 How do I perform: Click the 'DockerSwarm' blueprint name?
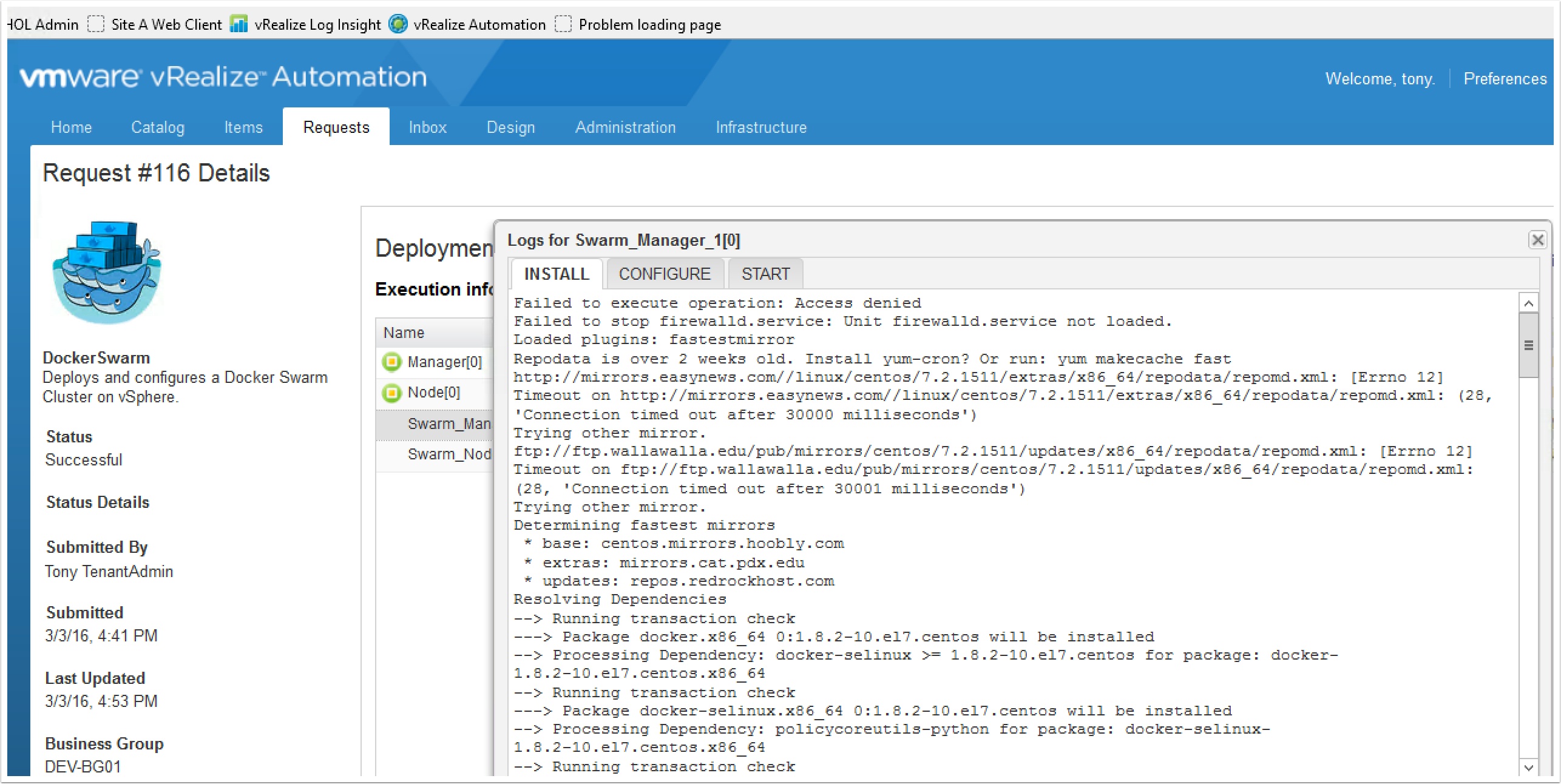point(97,358)
